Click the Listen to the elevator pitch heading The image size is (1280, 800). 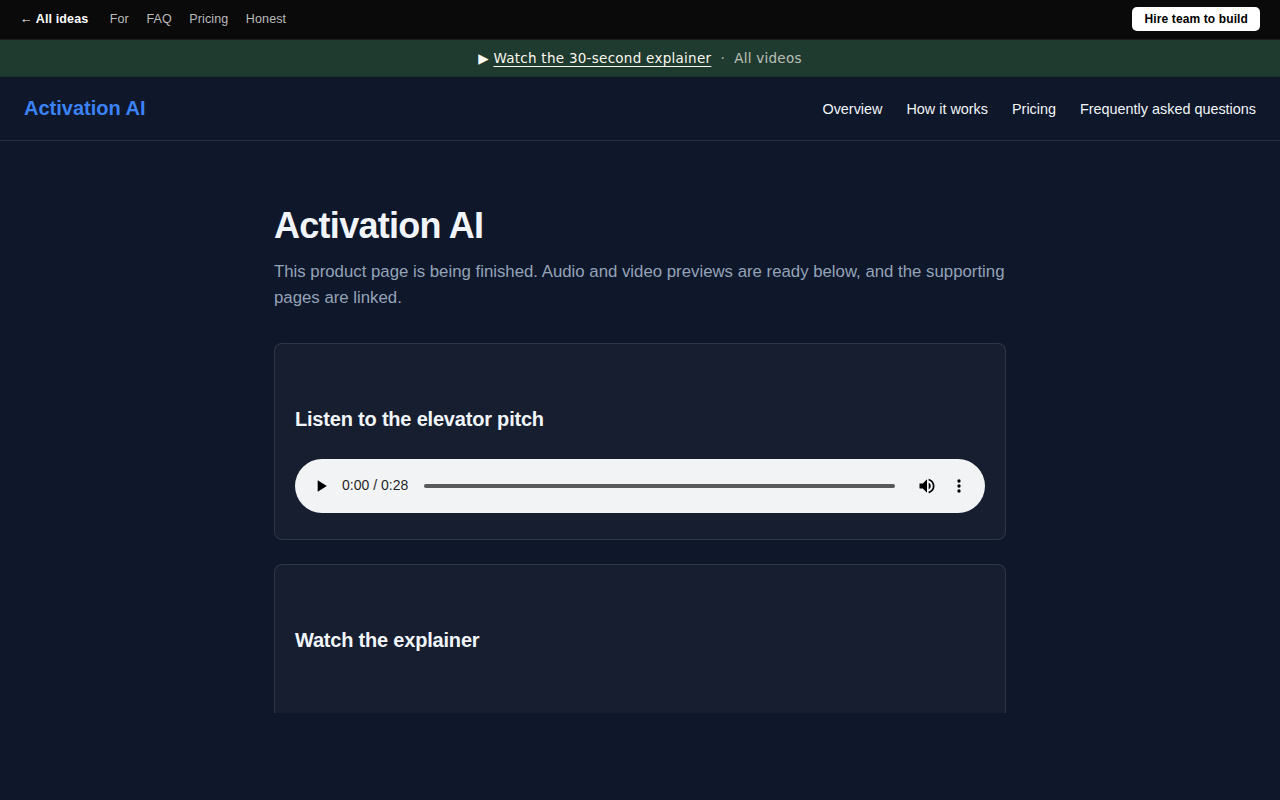coord(419,419)
